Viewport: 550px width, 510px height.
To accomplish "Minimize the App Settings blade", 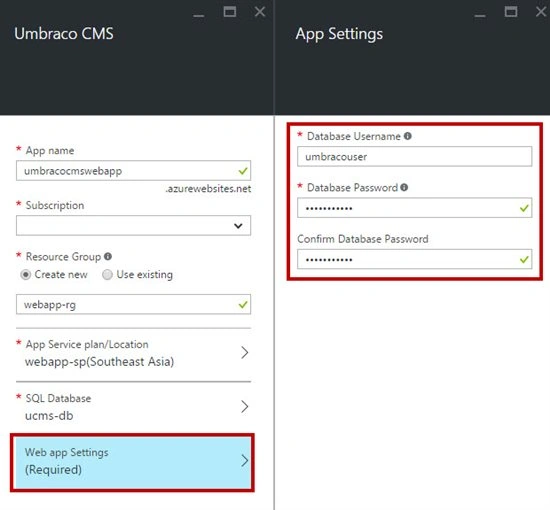I will [x=480, y=15].
